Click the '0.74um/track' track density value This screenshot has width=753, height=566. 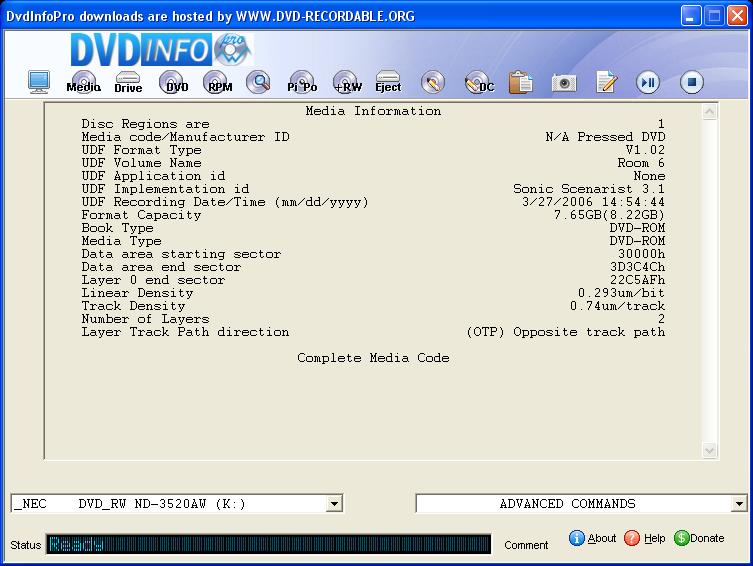pos(618,306)
